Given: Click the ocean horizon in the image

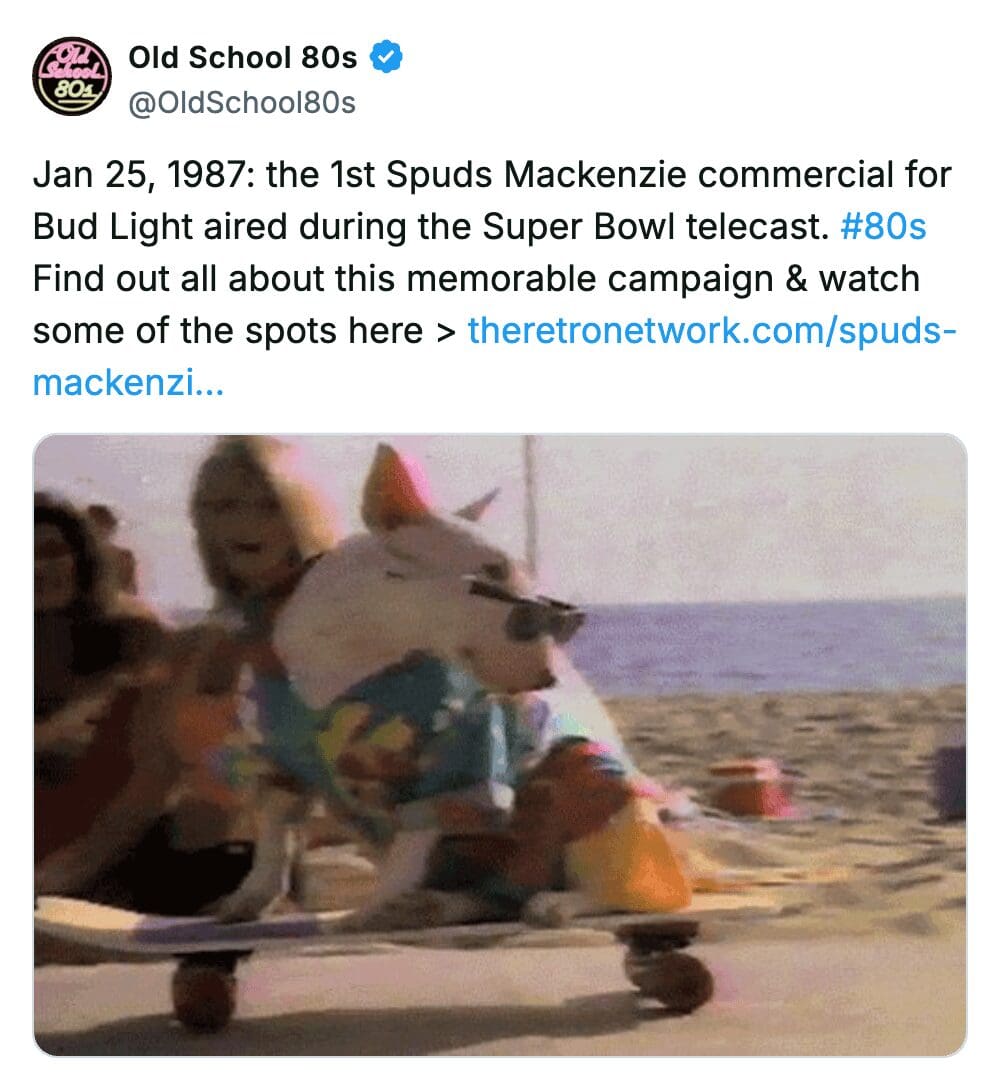Looking at the screenshot, I should click(770, 601).
